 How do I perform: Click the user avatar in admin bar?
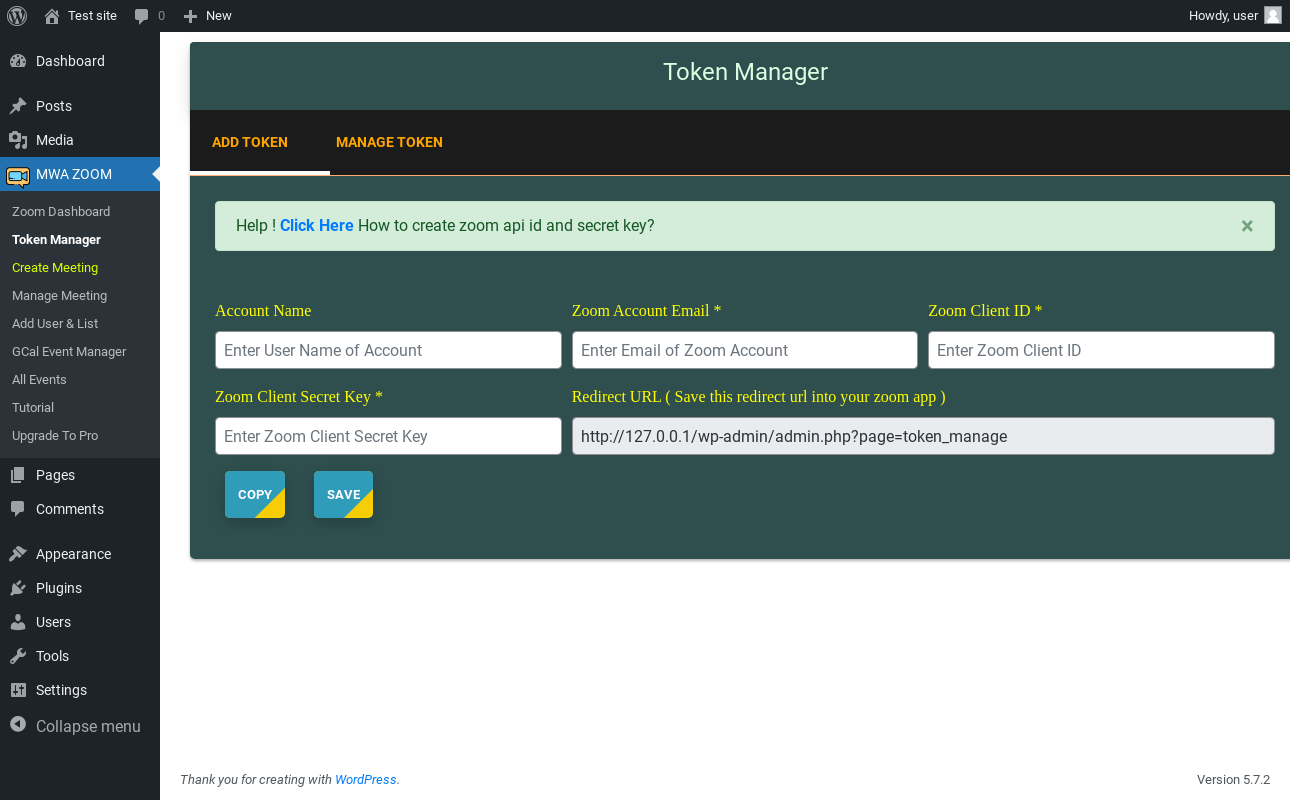pos(1273,16)
